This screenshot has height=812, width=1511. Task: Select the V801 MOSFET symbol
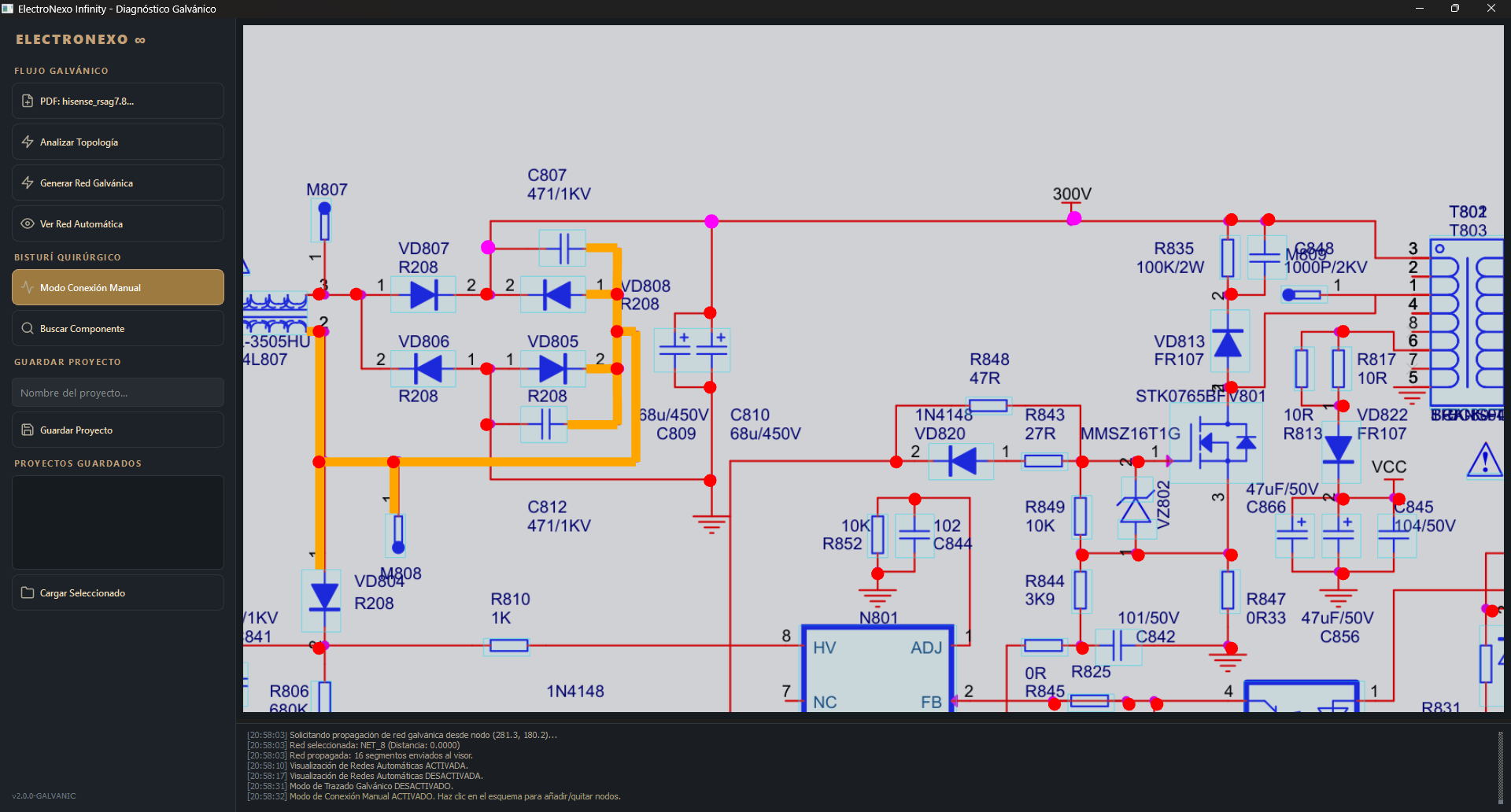(1217, 442)
